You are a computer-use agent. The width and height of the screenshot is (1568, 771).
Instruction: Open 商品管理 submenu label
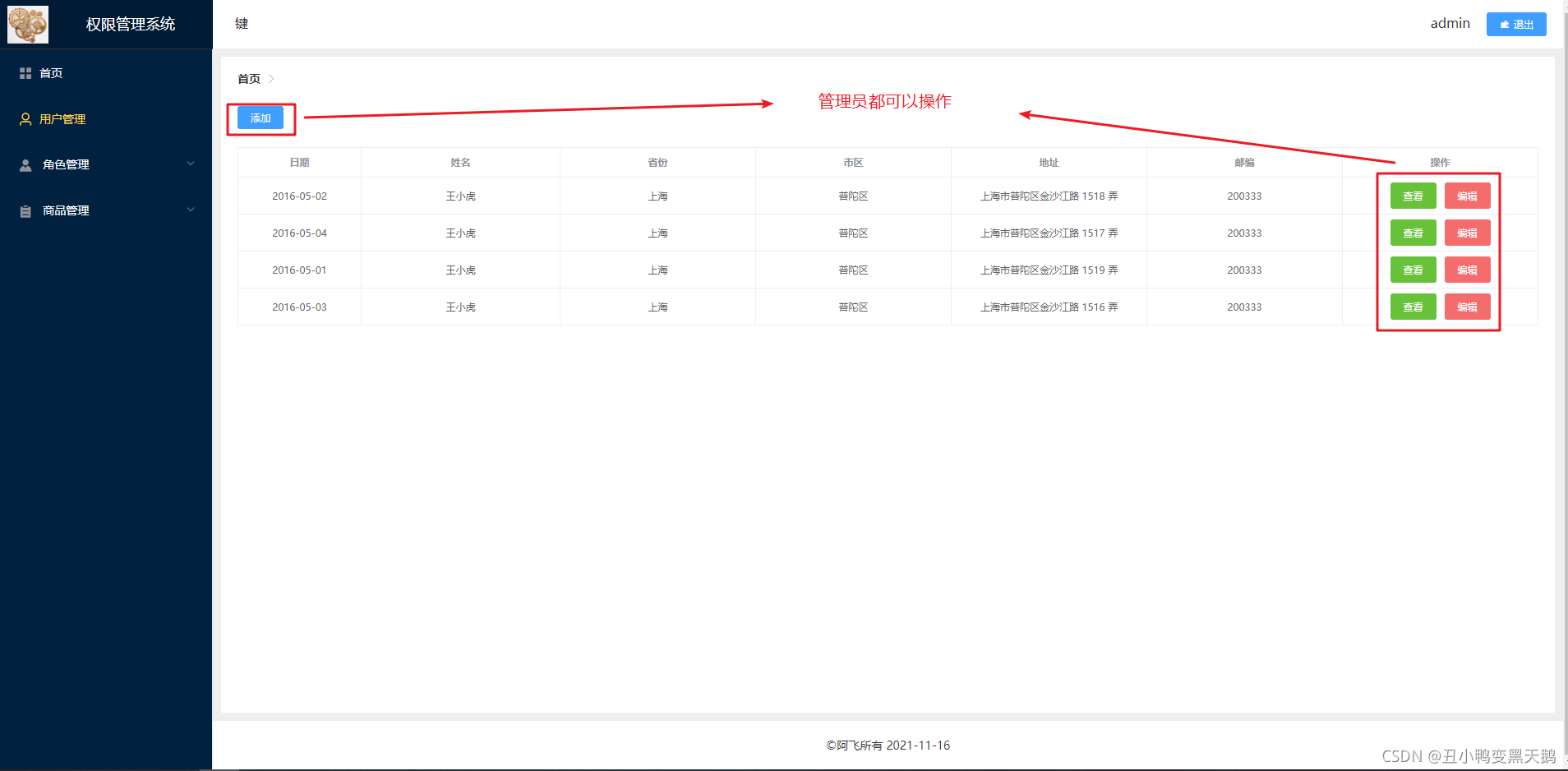66,210
